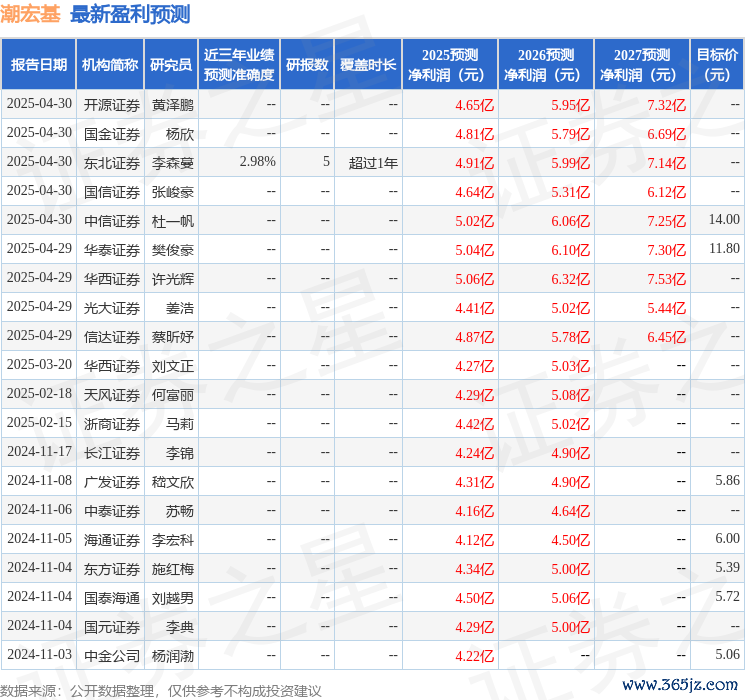Select the 2.98% accuracy value cell
The width and height of the screenshot is (745, 700).
click(257, 162)
